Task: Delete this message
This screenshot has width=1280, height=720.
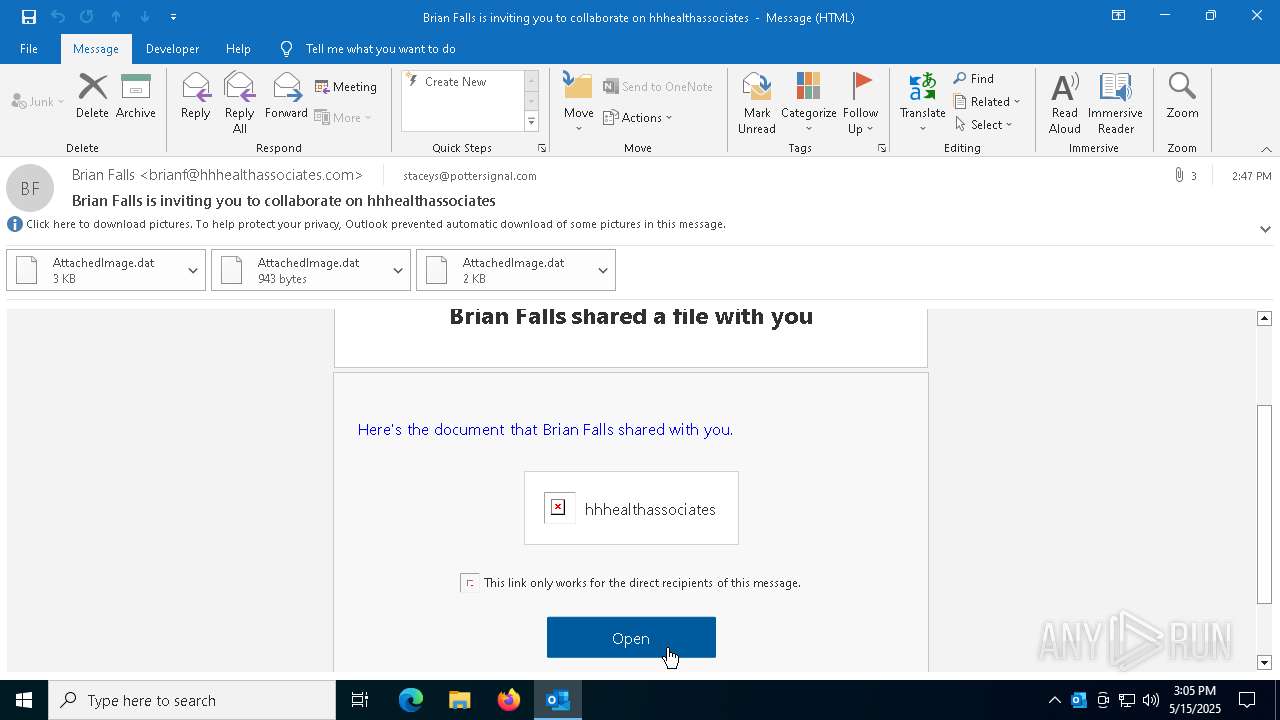Action: tap(92, 97)
